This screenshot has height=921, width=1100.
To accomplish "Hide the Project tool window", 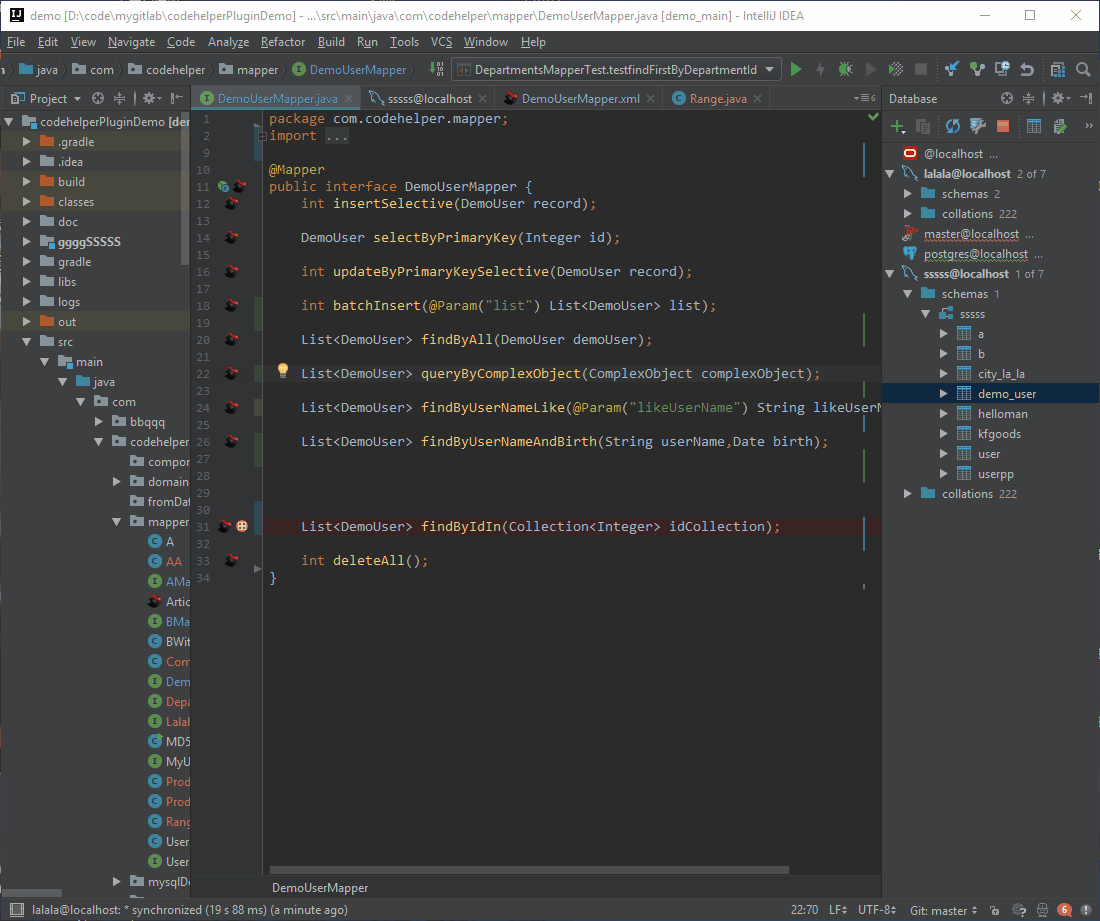I will (177, 98).
